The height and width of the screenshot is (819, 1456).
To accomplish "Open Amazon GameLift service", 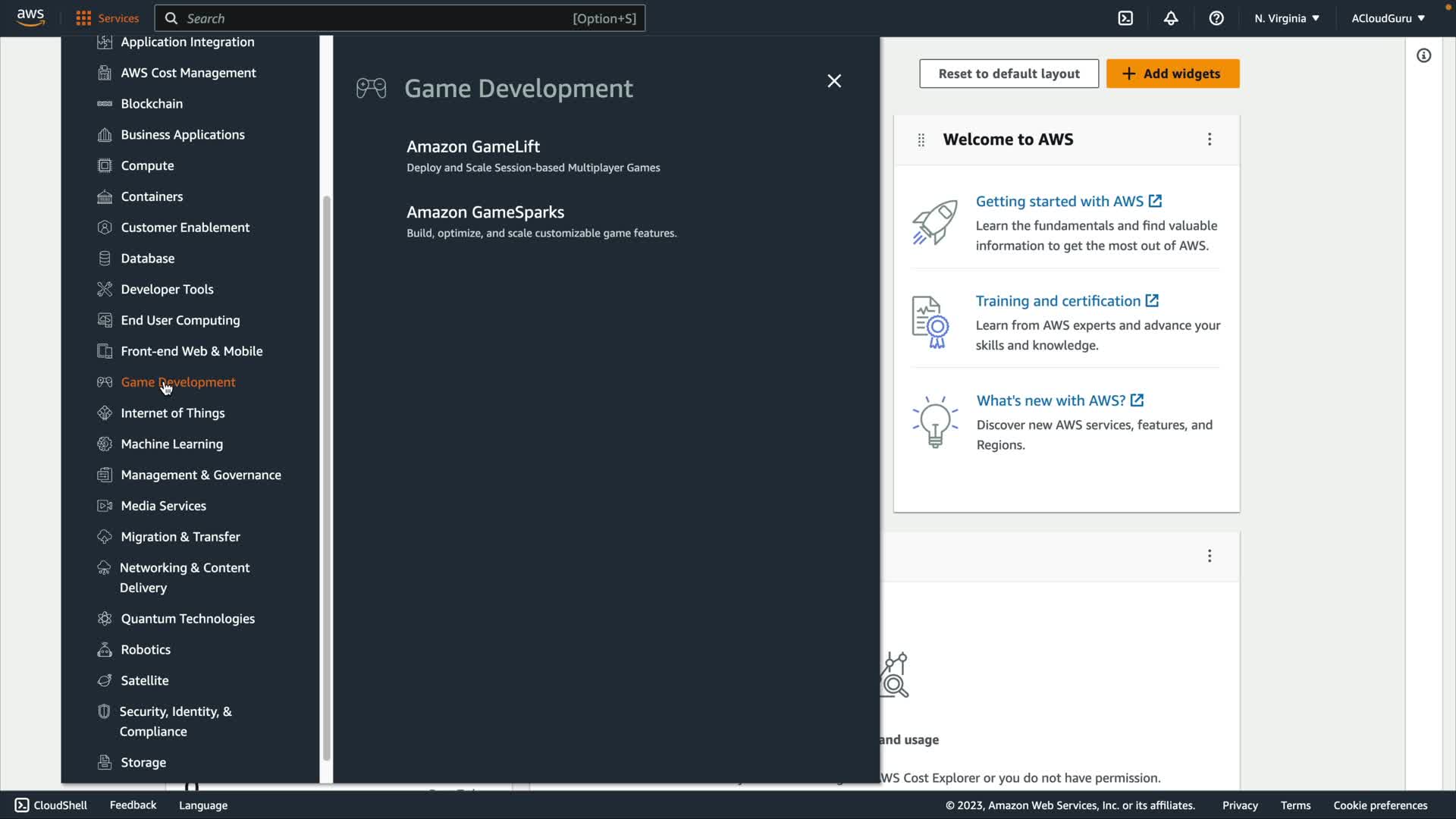I will tap(473, 146).
